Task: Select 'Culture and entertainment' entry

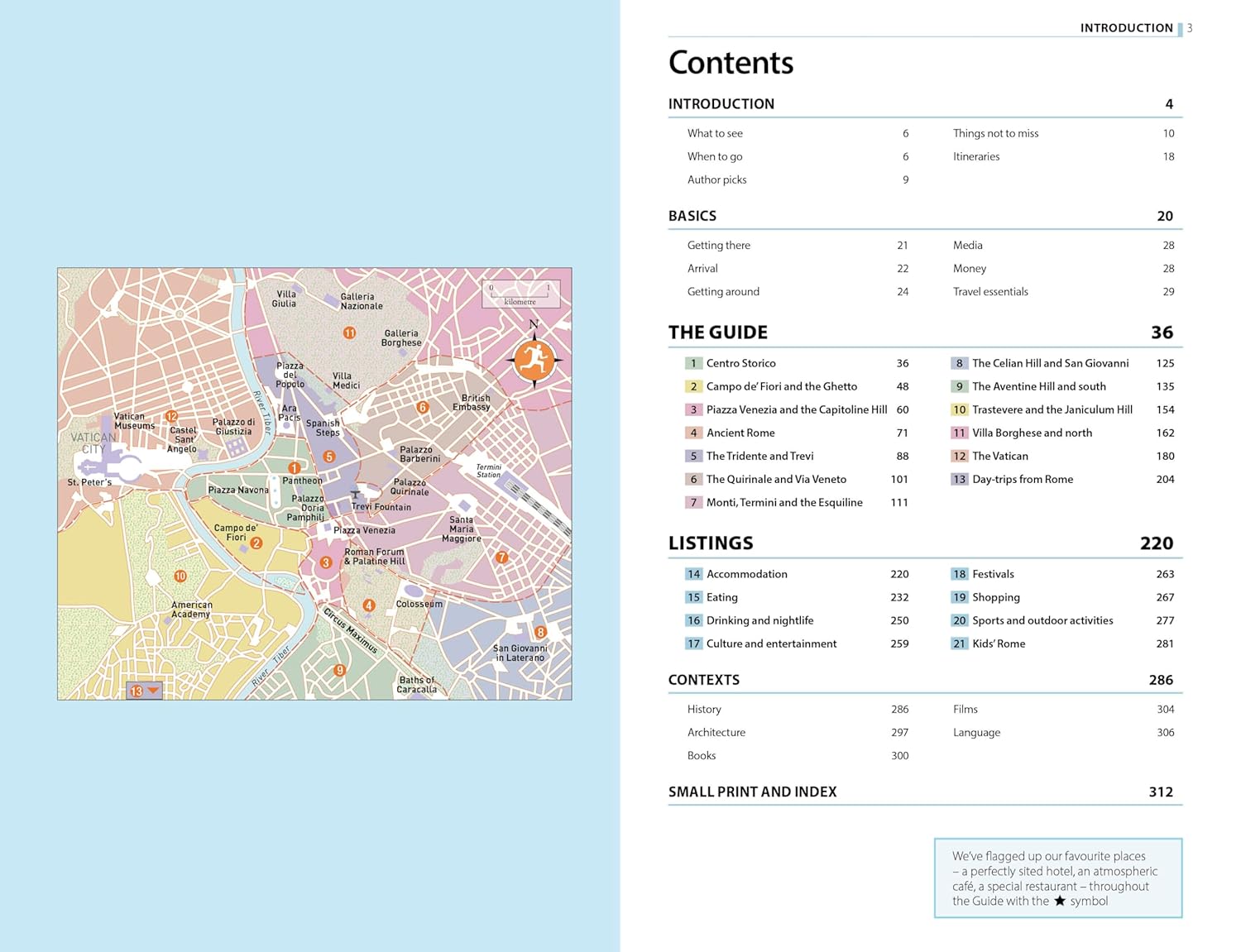Action: click(x=772, y=643)
